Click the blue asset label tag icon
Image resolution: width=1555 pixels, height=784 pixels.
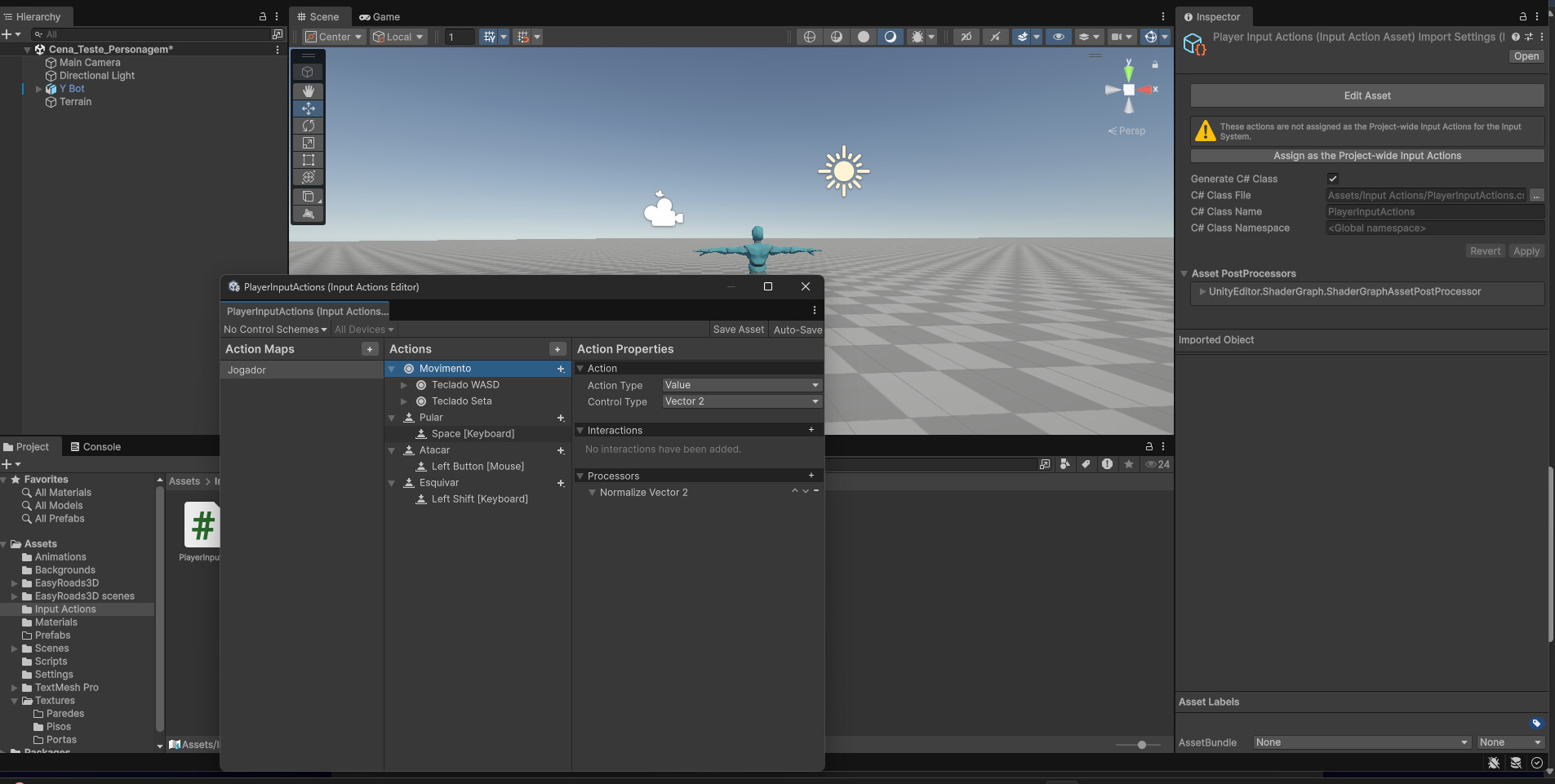click(x=1536, y=723)
